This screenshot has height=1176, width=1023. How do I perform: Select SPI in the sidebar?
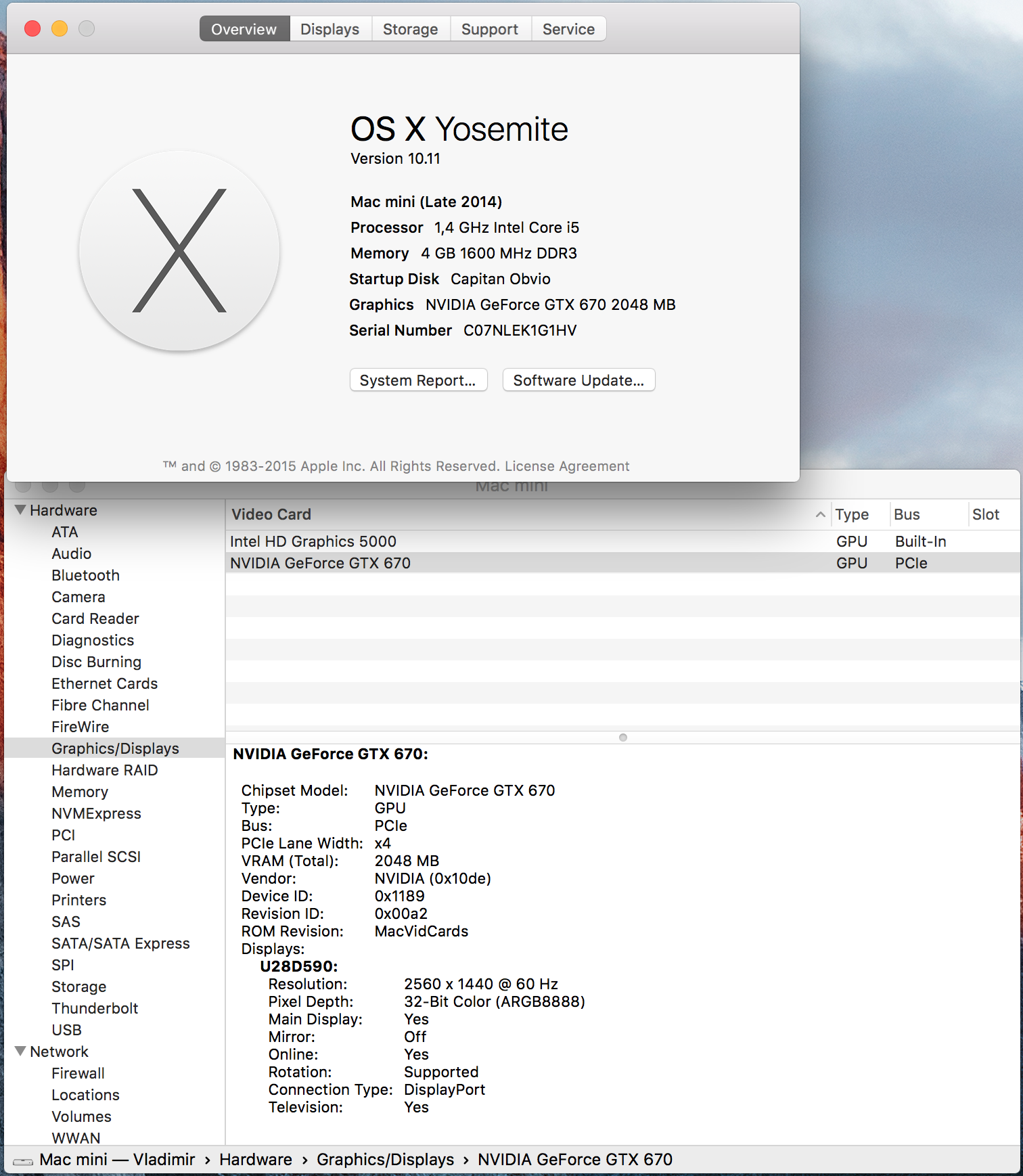coord(63,965)
